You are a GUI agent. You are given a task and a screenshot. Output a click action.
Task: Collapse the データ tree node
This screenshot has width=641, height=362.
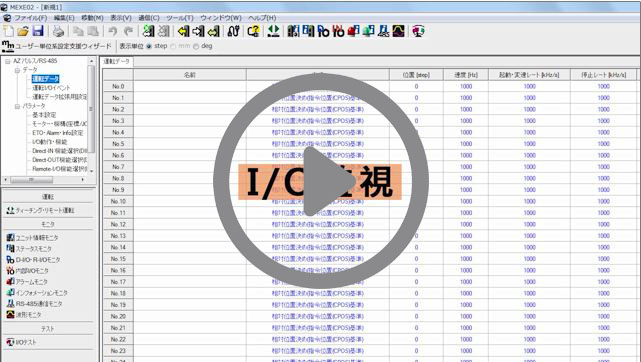coord(17,70)
